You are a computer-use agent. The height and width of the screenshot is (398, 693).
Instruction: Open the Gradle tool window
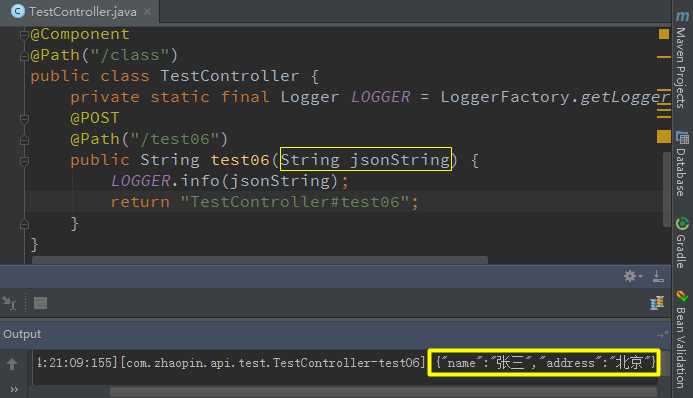point(682,243)
